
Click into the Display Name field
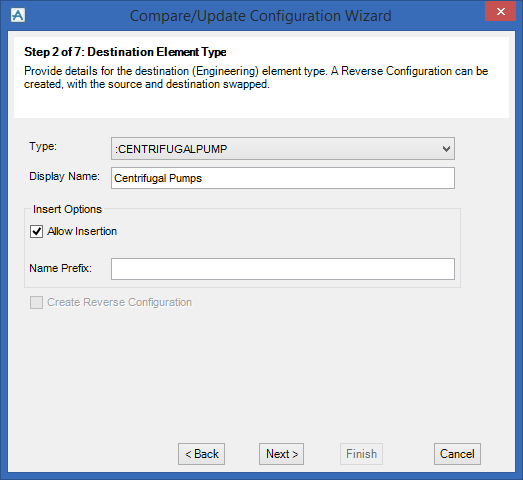[283, 178]
